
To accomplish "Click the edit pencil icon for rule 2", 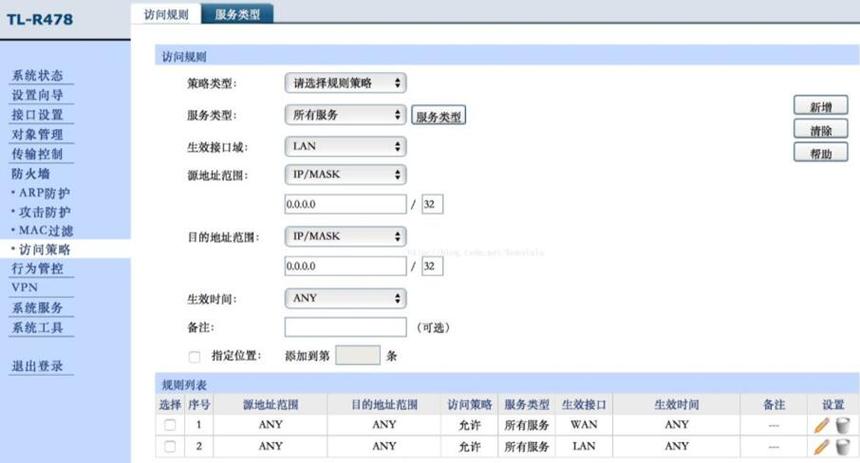I will [821, 447].
